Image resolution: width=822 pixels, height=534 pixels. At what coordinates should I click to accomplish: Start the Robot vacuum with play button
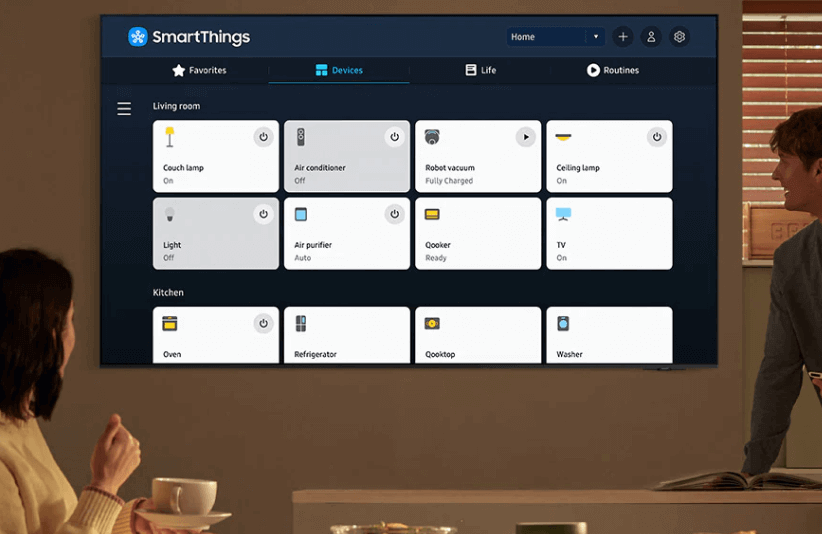click(525, 137)
